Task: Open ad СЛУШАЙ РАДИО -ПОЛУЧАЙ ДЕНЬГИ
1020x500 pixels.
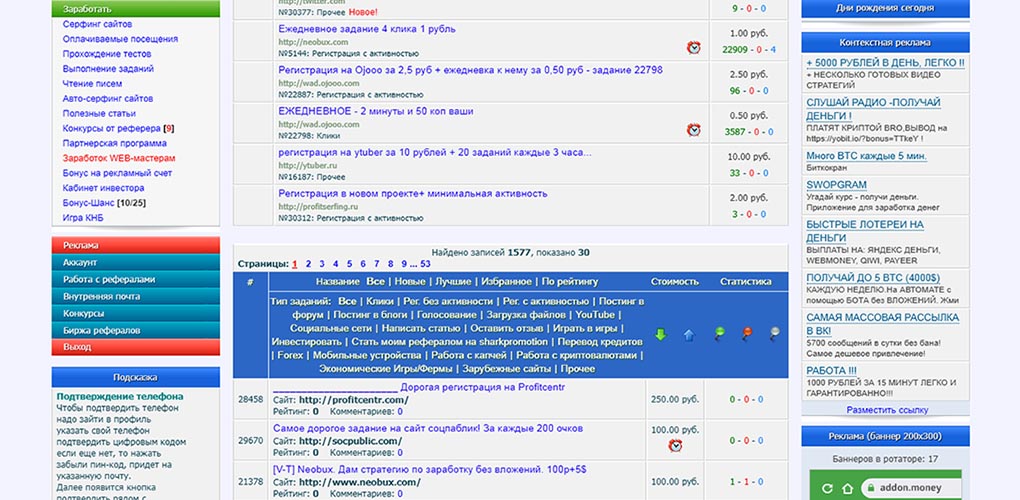Action: point(873,109)
